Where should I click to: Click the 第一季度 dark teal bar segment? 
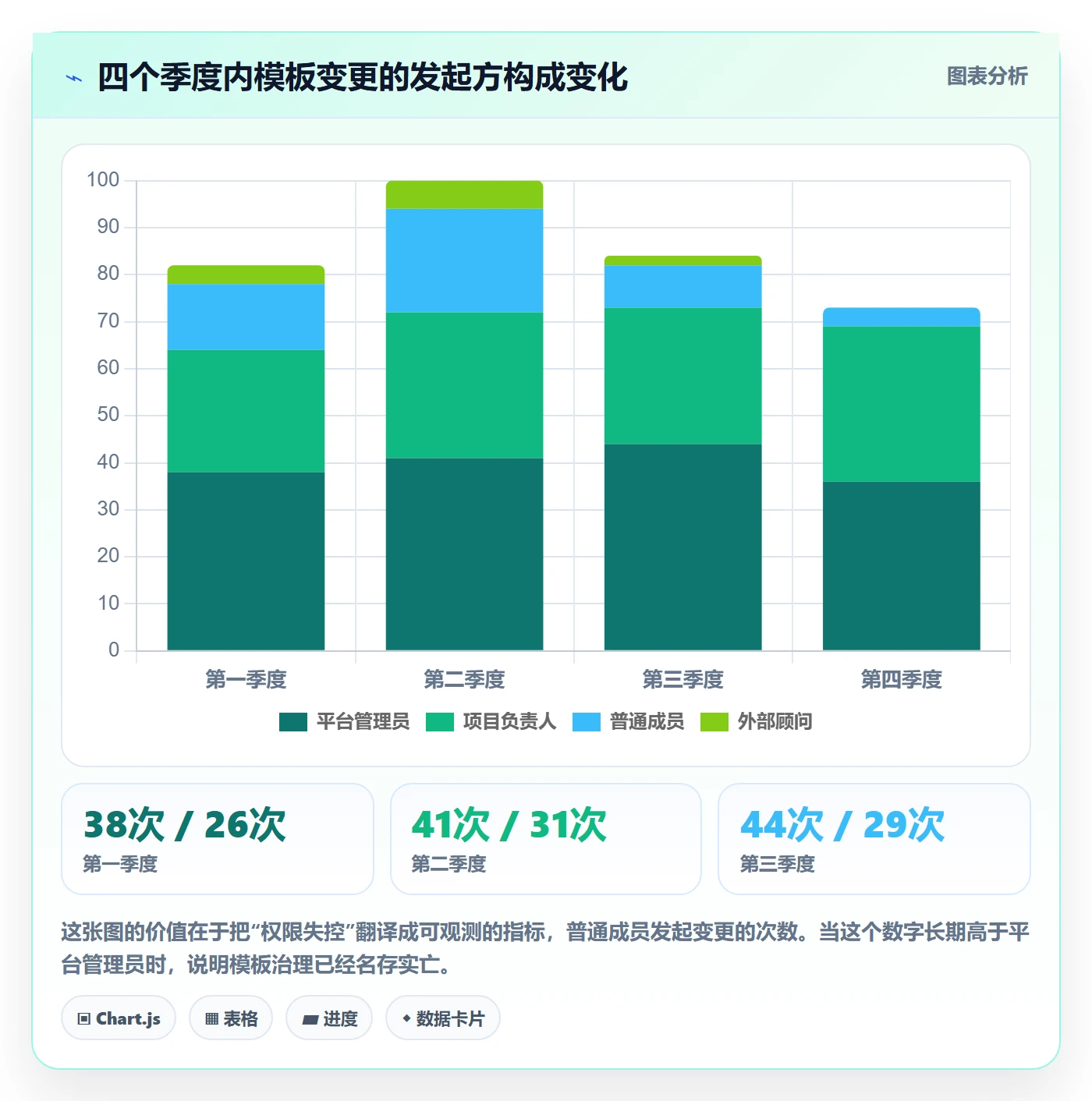pyautogui.click(x=246, y=561)
